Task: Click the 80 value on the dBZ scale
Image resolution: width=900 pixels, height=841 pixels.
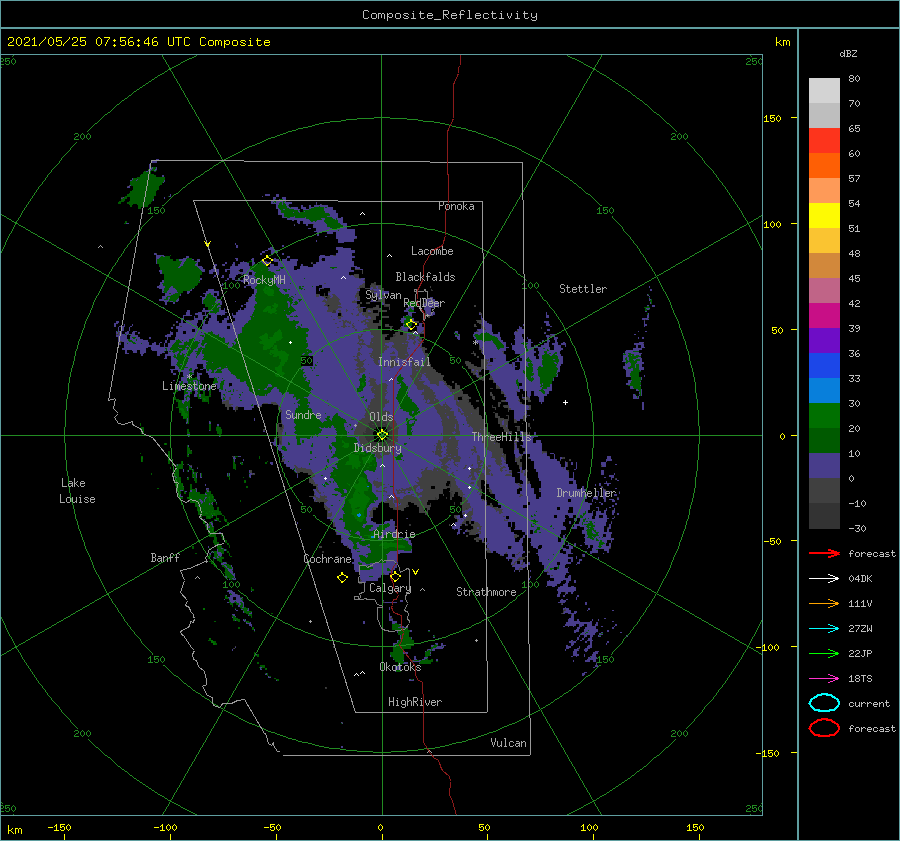Action: pos(854,78)
